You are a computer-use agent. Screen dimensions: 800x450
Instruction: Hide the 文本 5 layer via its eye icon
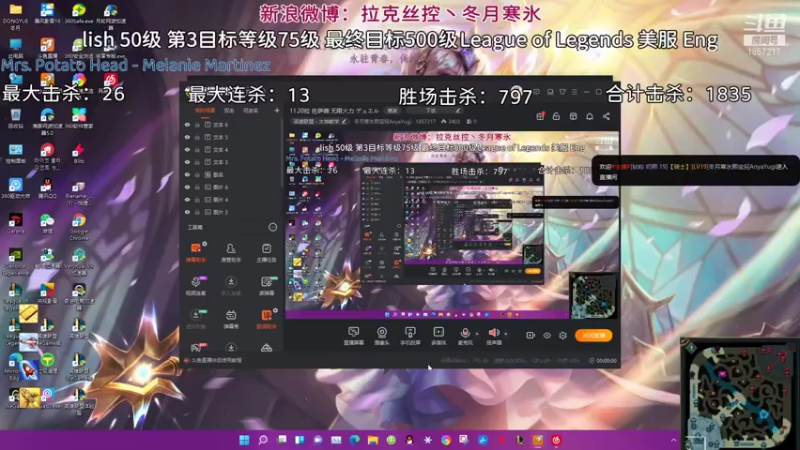tap(187, 137)
